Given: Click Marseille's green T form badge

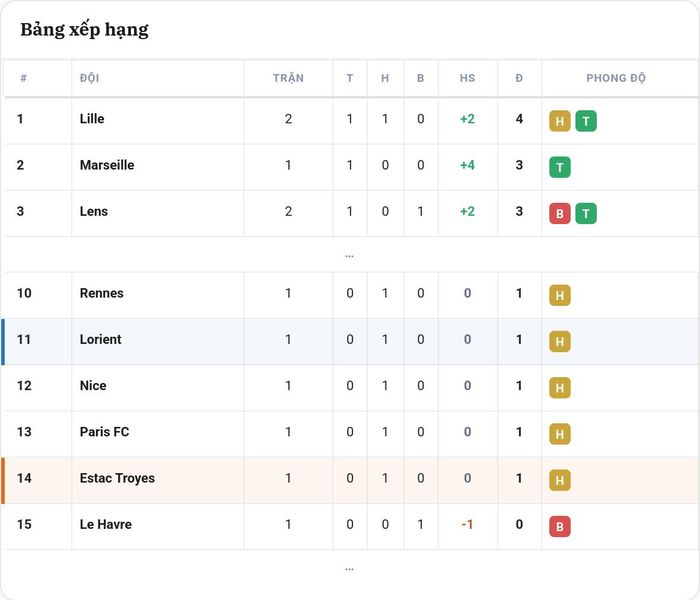Looking at the screenshot, I should click(559, 167).
